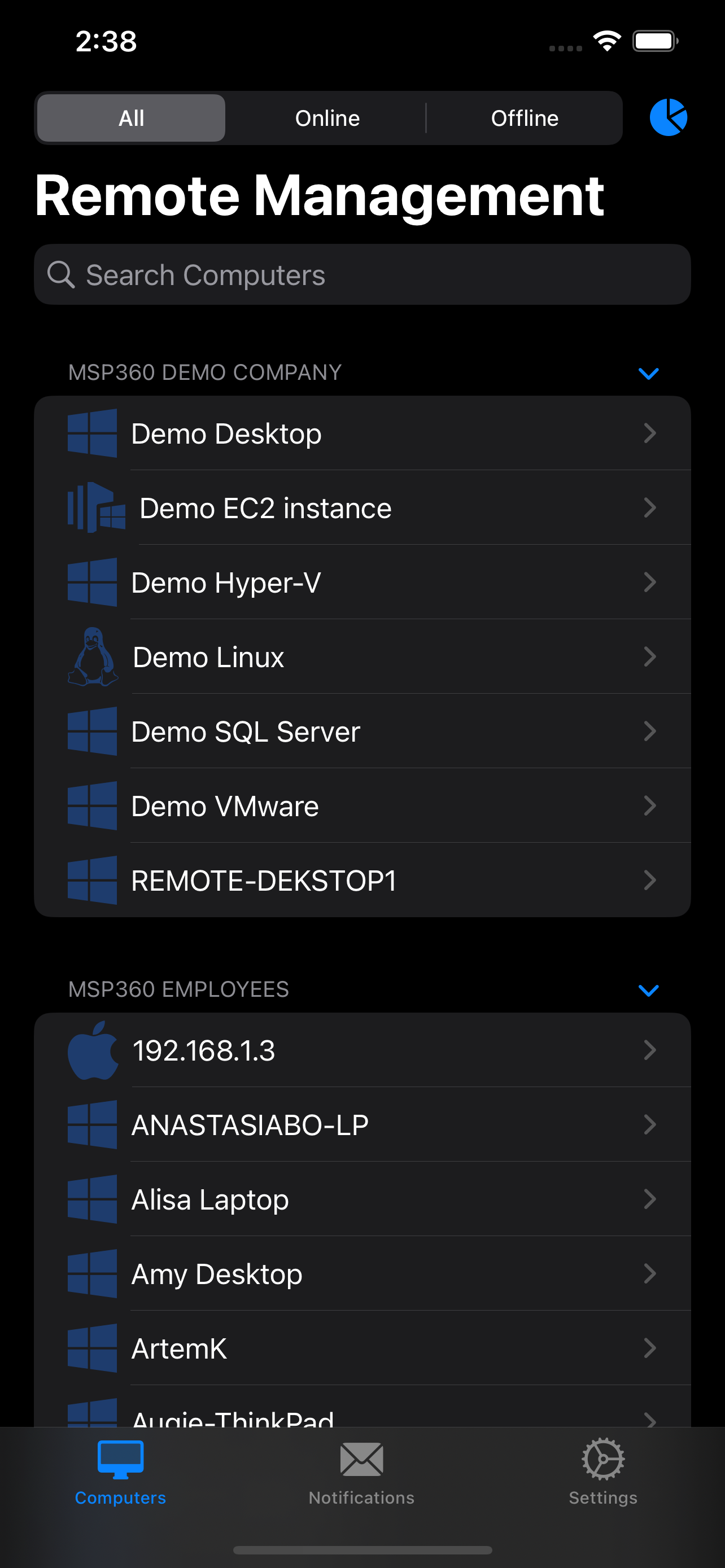Collapse the MSP360 Demo Company group
This screenshot has height=1568, width=725.
648,373
